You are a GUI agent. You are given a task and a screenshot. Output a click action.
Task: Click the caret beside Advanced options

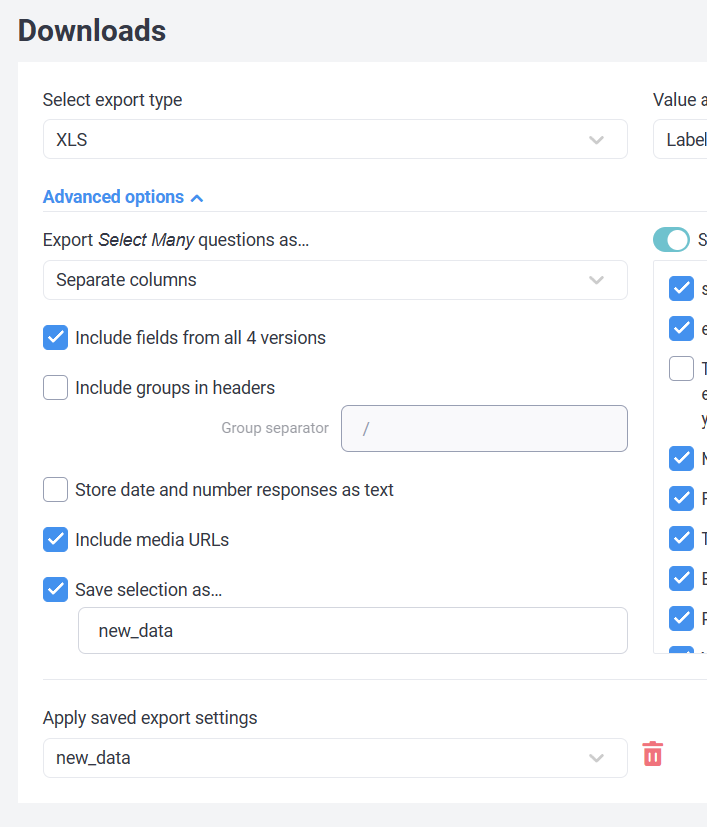(x=197, y=198)
